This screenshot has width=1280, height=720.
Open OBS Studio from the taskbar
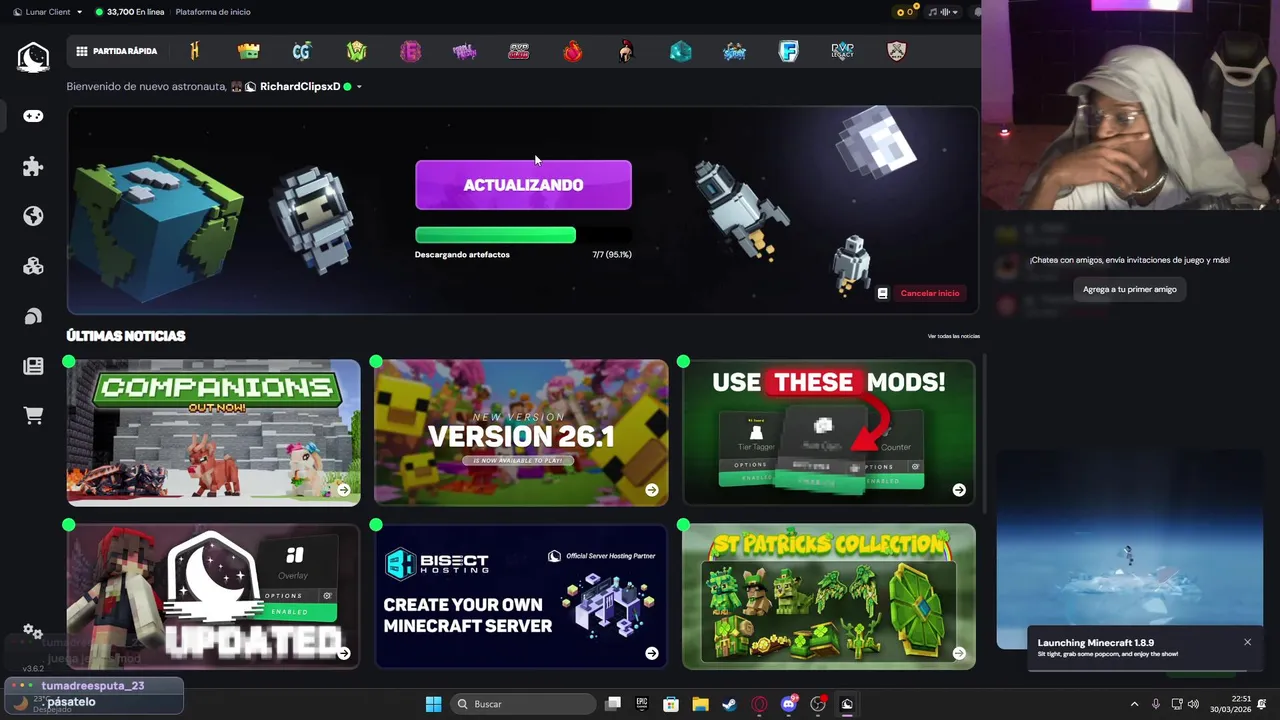click(x=818, y=704)
